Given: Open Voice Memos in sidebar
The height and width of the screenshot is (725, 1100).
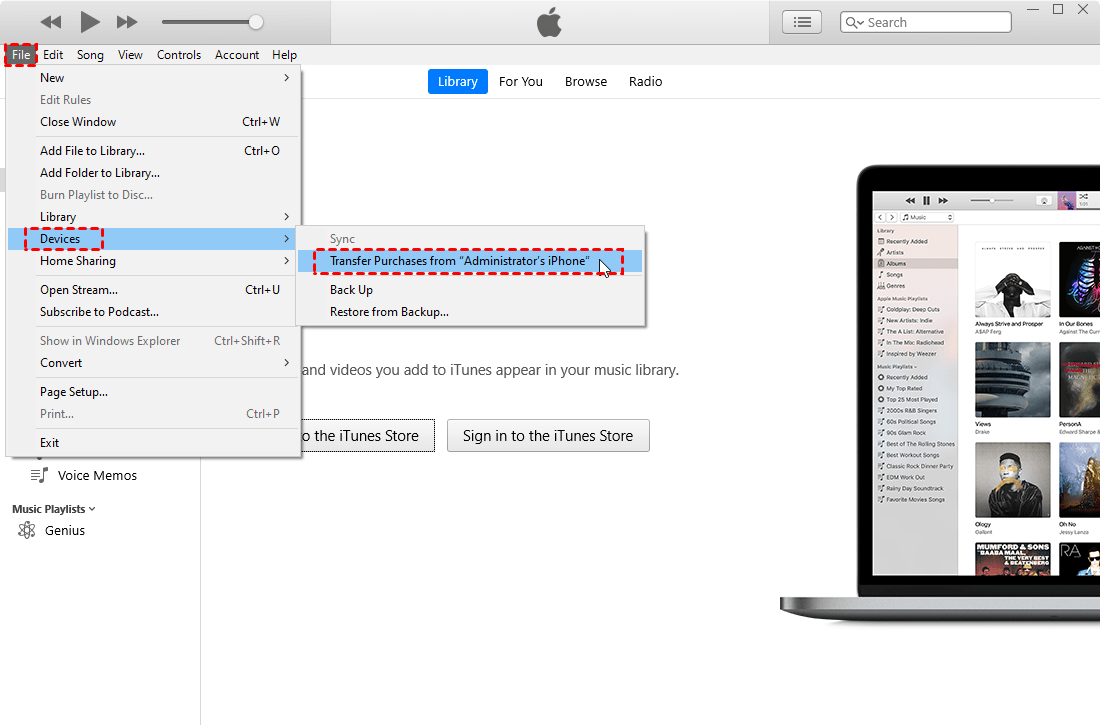Looking at the screenshot, I should 97,476.
